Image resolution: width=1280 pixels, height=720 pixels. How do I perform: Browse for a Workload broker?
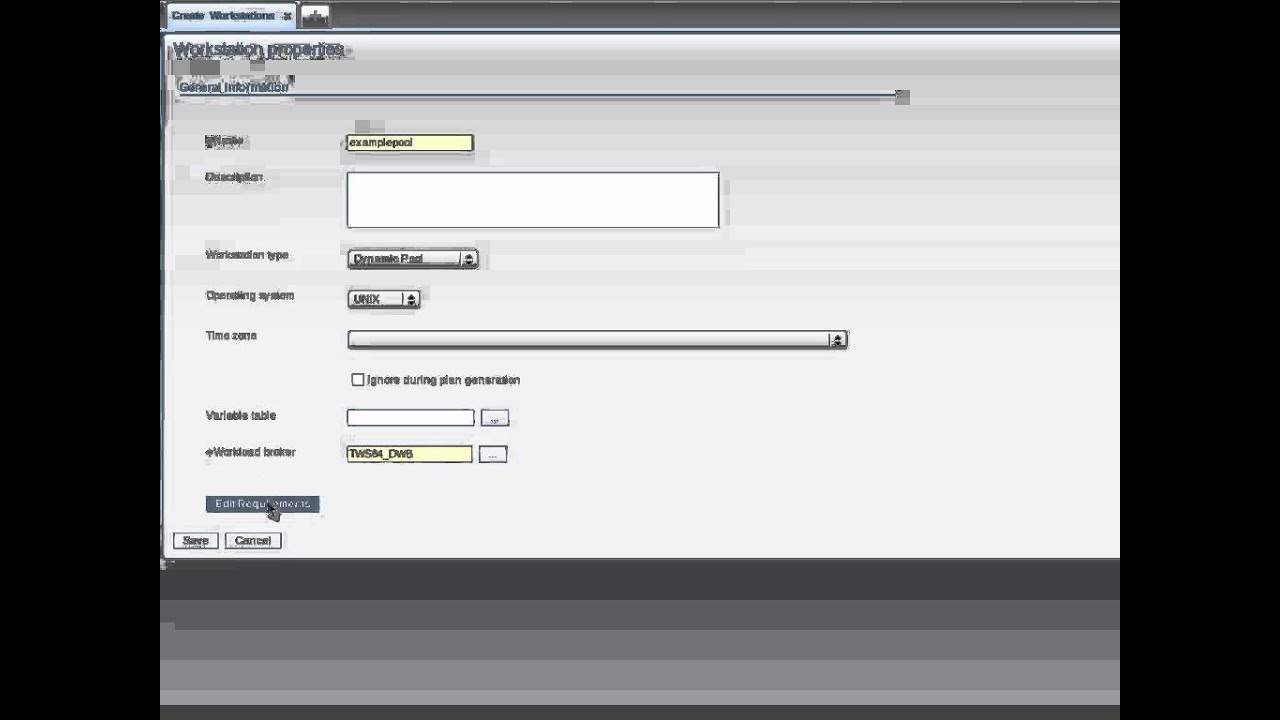click(x=493, y=454)
